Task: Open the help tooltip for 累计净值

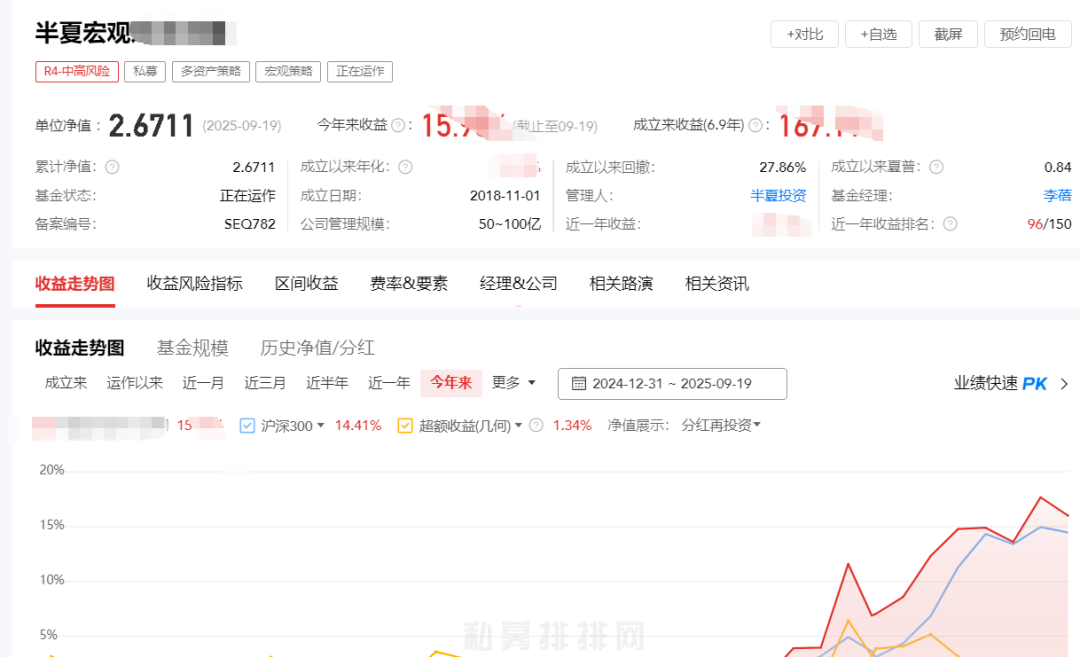Action: tap(112, 167)
